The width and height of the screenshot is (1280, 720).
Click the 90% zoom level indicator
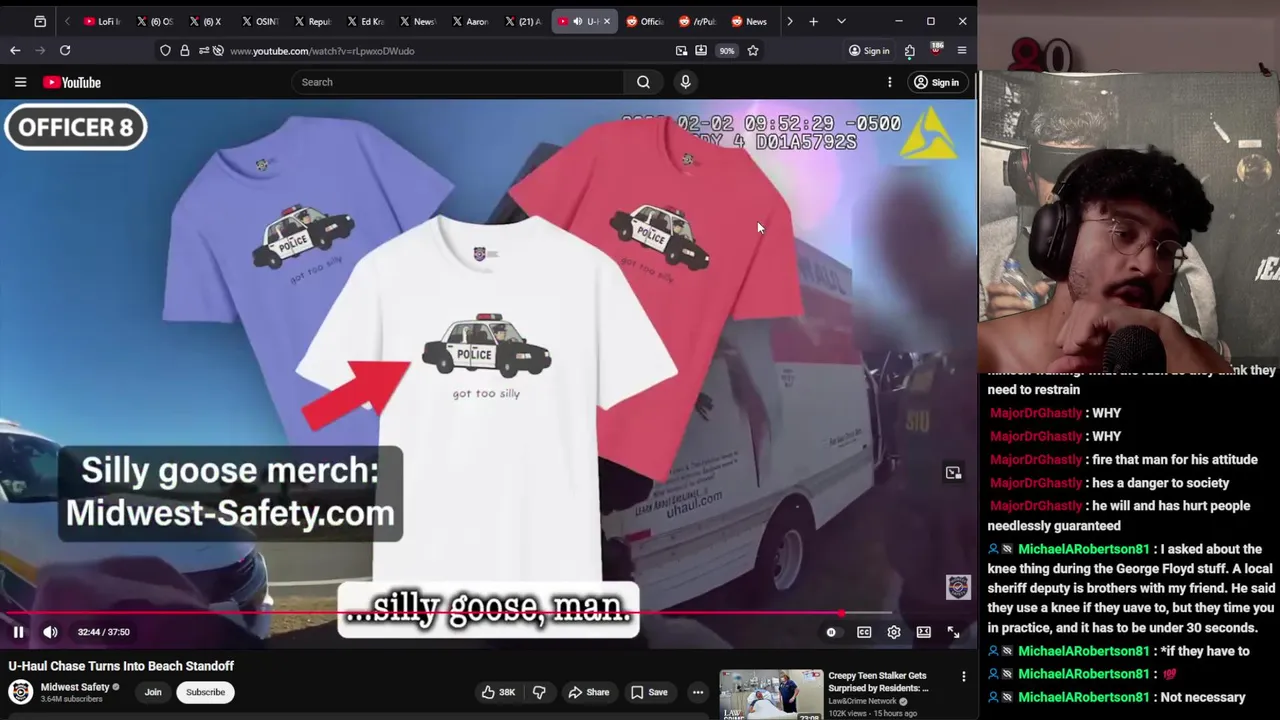pyautogui.click(x=727, y=51)
